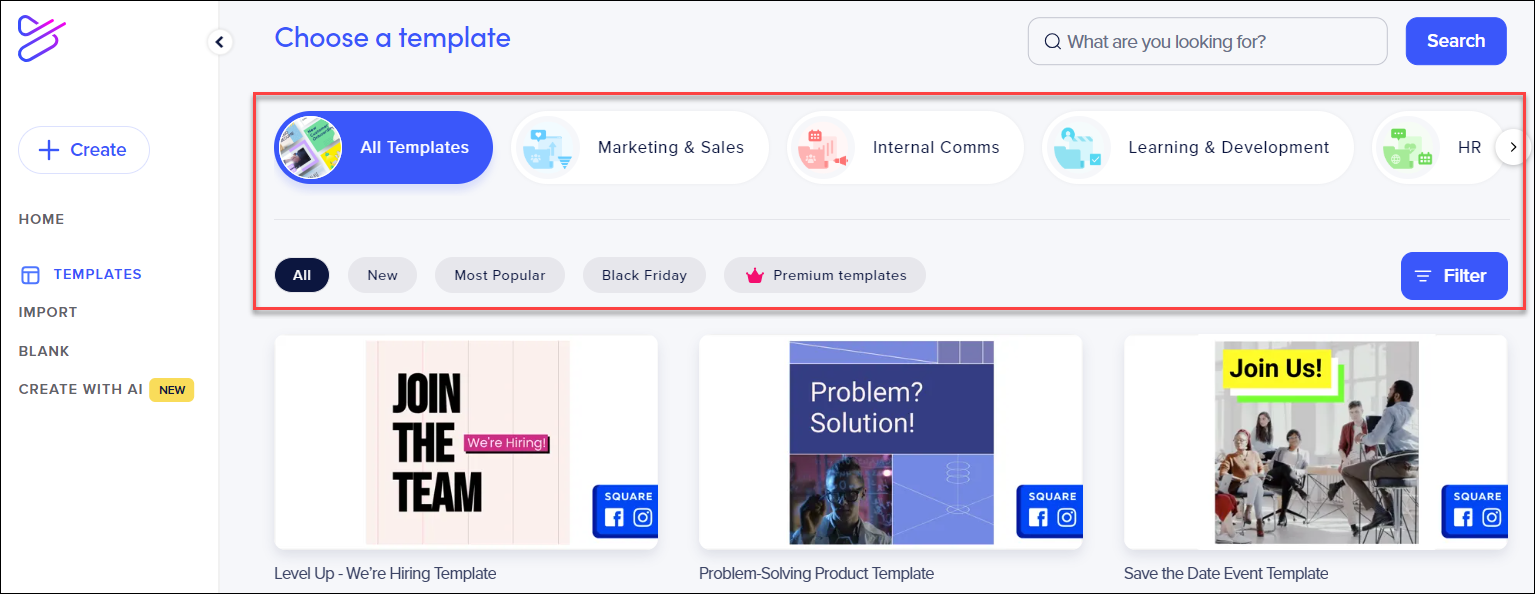Select the Marketing & Sales category icon
Viewport: 1535px width, 594px height.
click(549, 147)
